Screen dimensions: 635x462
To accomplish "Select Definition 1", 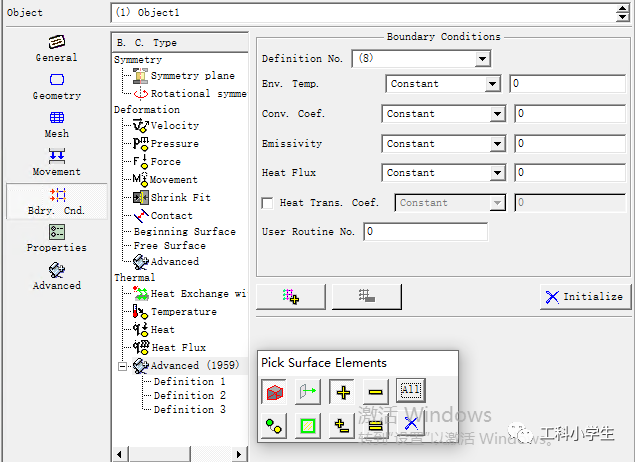I will 190,381.
